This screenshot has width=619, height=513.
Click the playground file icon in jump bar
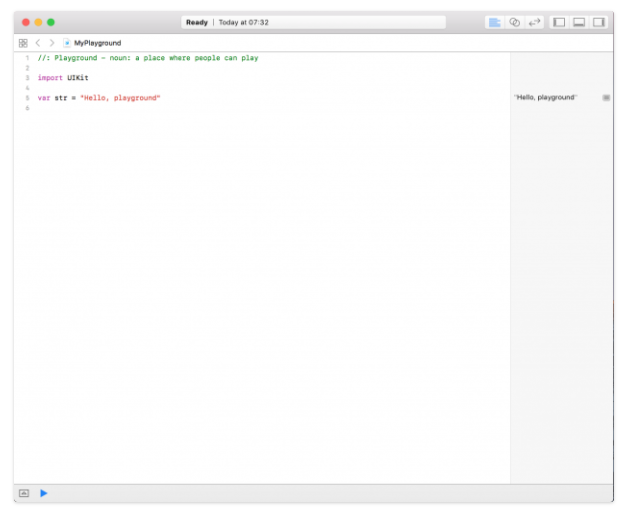(67, 43)
